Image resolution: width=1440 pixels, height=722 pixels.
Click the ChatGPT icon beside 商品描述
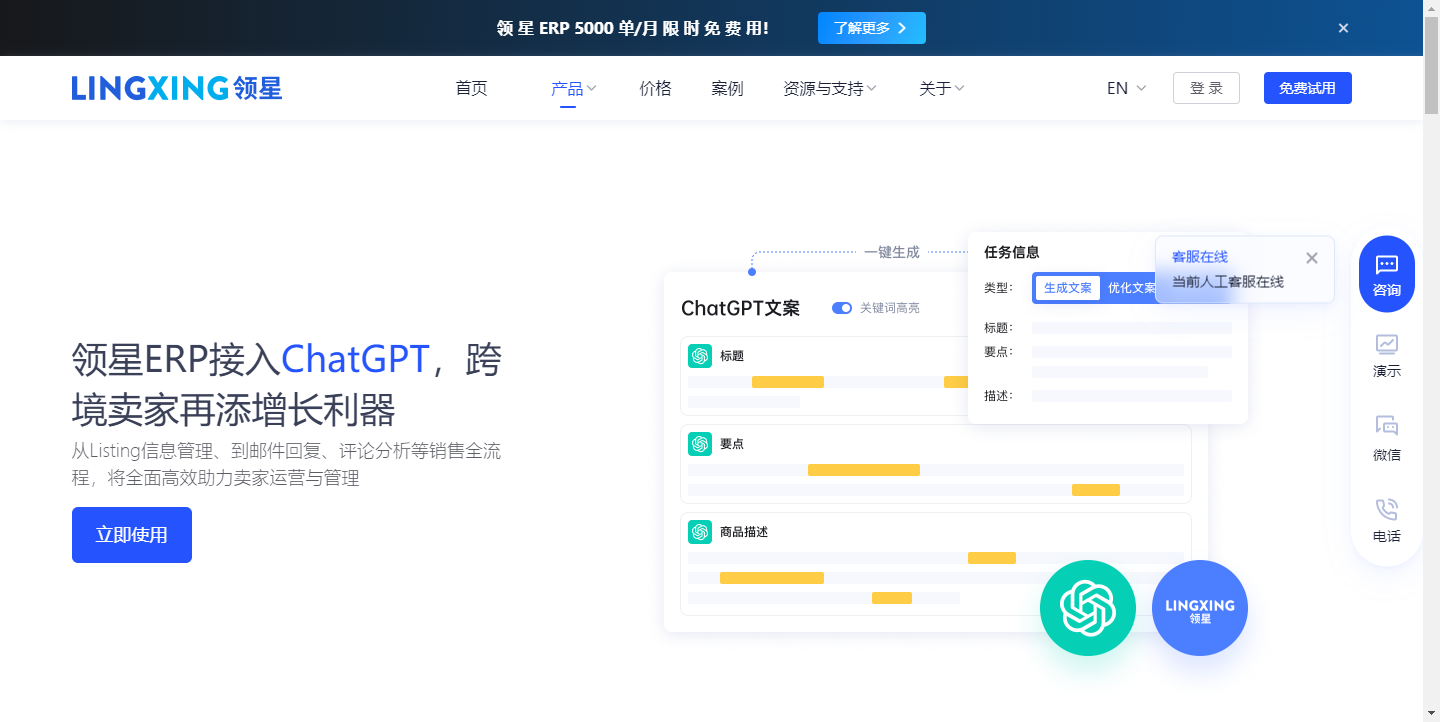tap(700, 532)
